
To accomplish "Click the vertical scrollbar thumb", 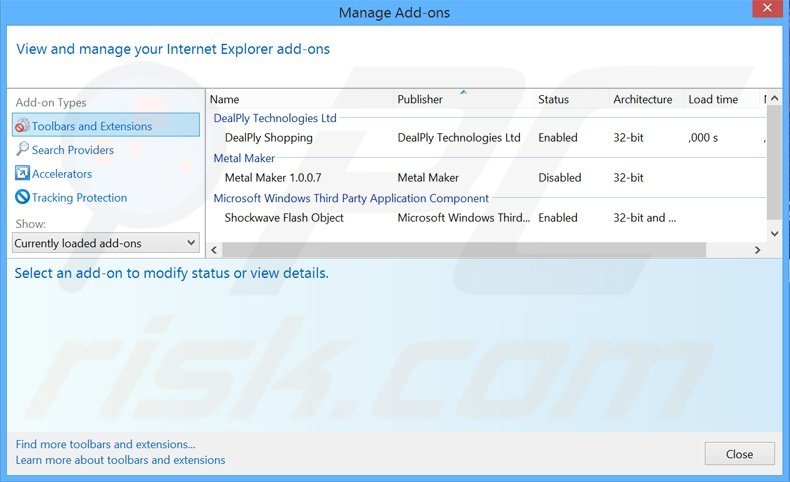I will click(x=774, y=162).
